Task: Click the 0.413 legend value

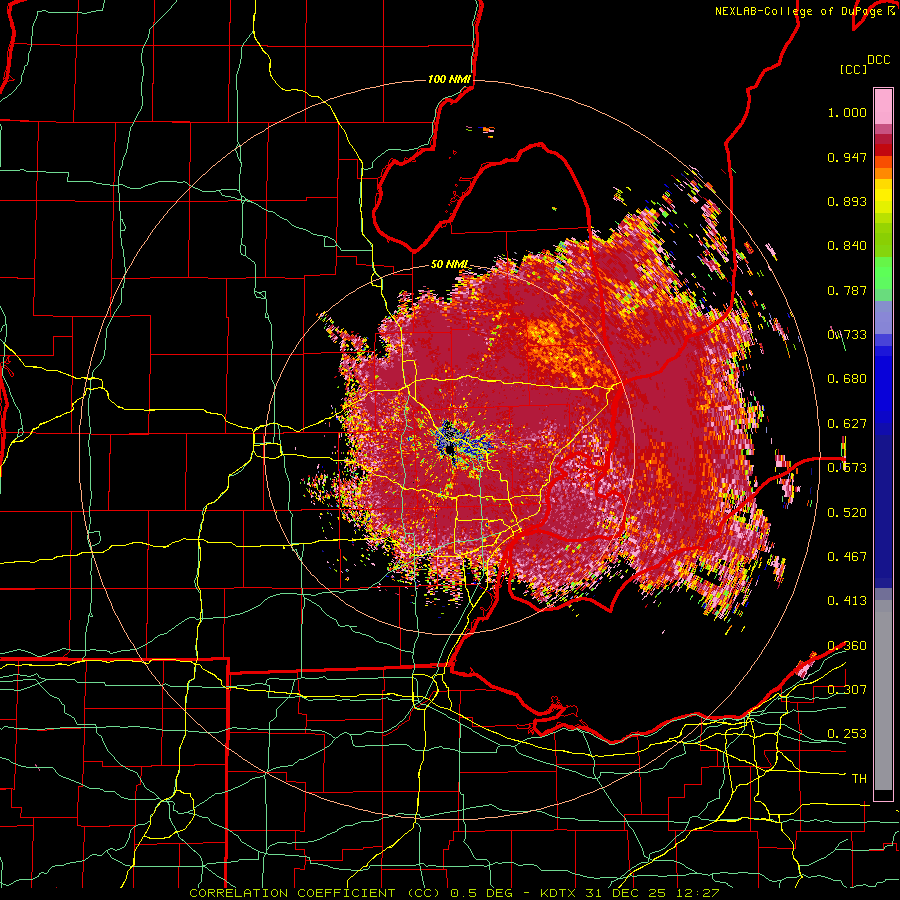Action: click(847, 601)
